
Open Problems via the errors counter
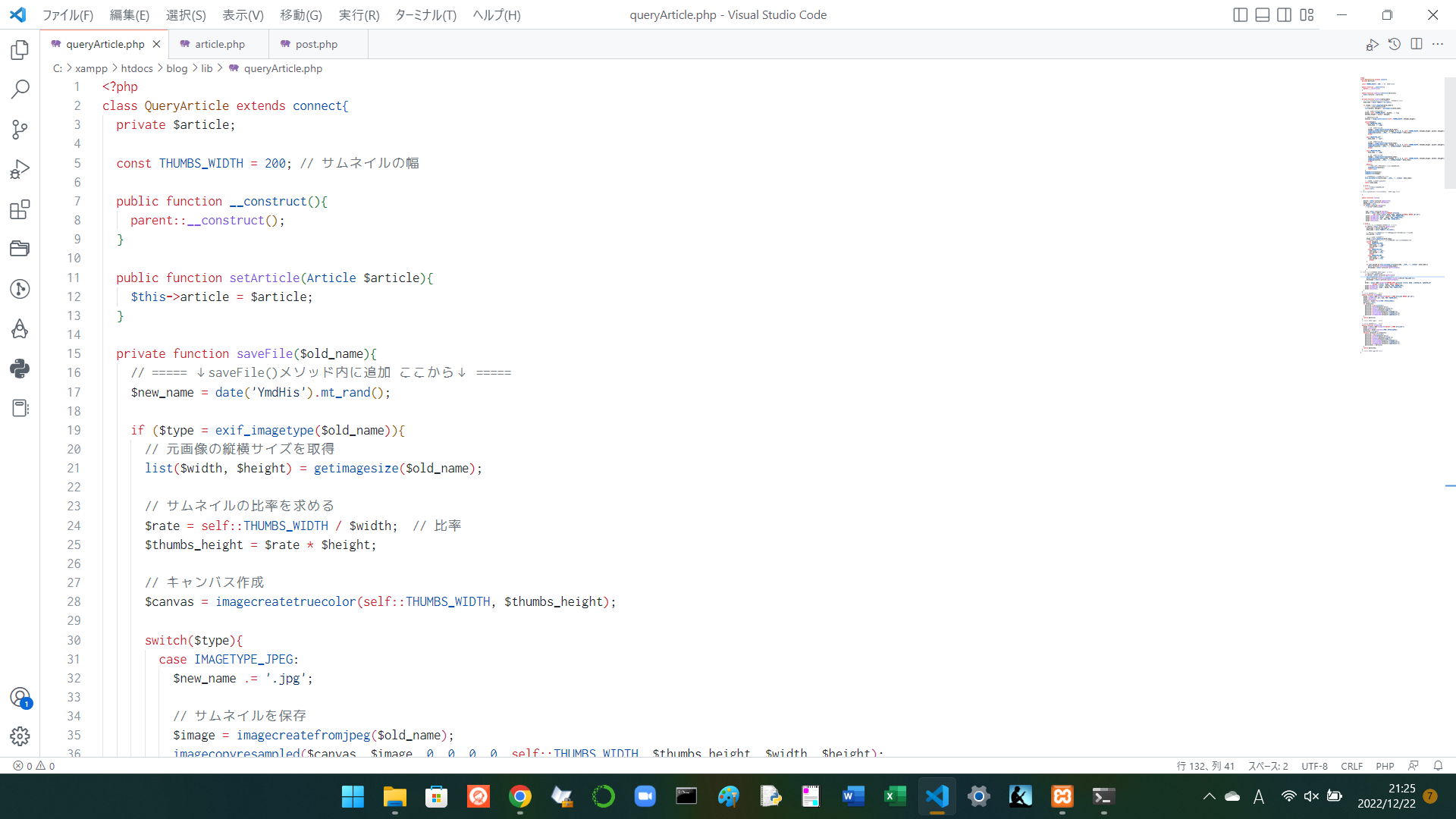pyautogui.click(x=33, y=766)
